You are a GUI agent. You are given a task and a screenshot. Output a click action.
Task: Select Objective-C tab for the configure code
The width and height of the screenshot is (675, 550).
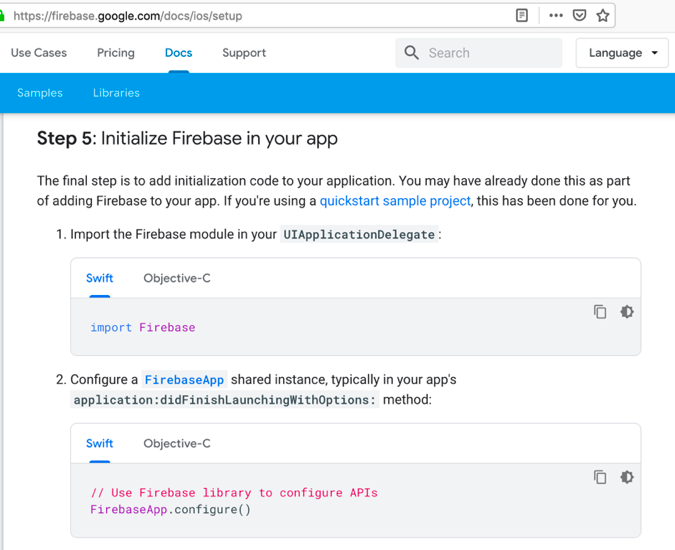(177, 443)
